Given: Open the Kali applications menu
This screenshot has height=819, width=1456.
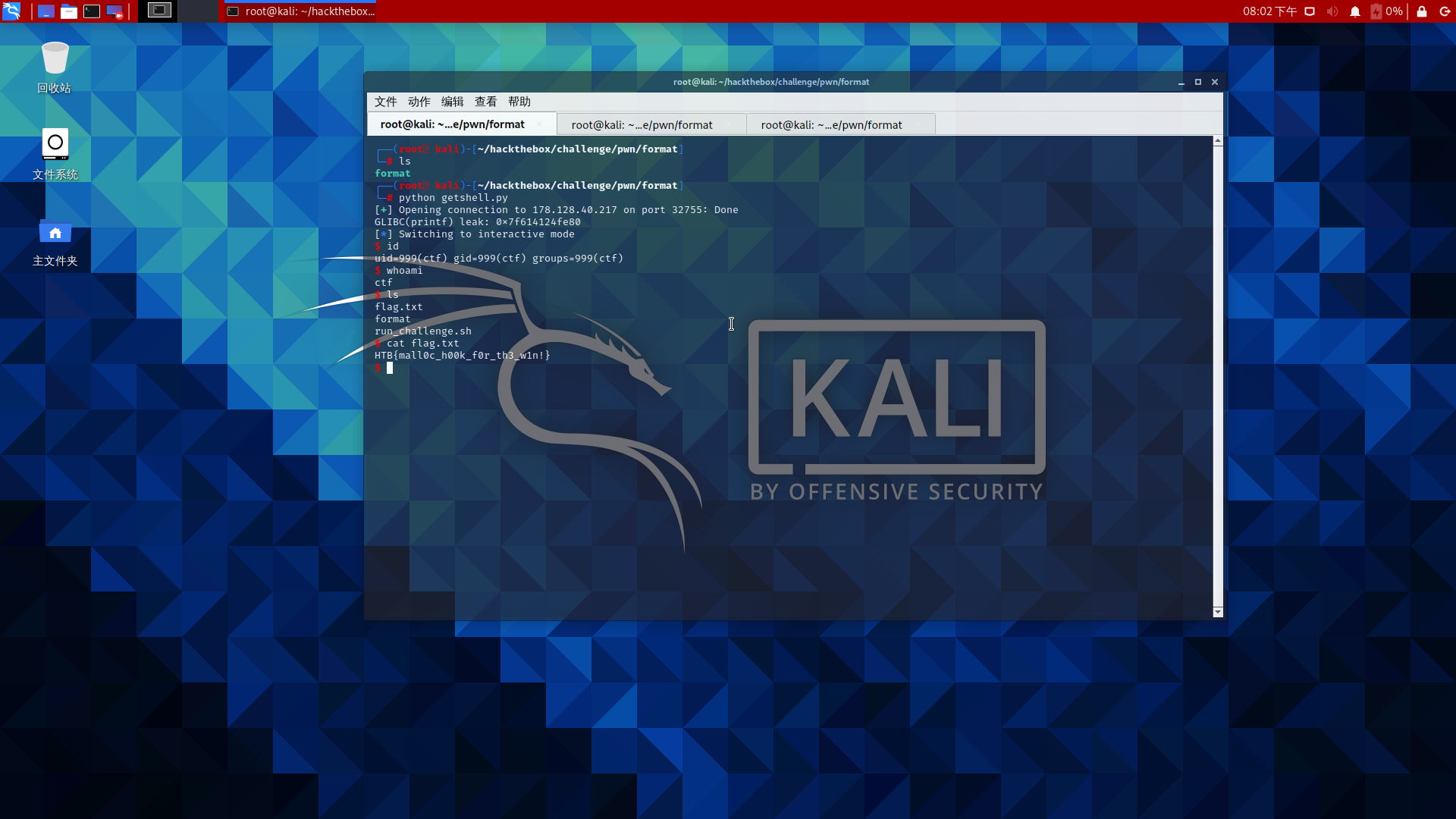Looking at the screenshot, I should [x=11, y=11].
